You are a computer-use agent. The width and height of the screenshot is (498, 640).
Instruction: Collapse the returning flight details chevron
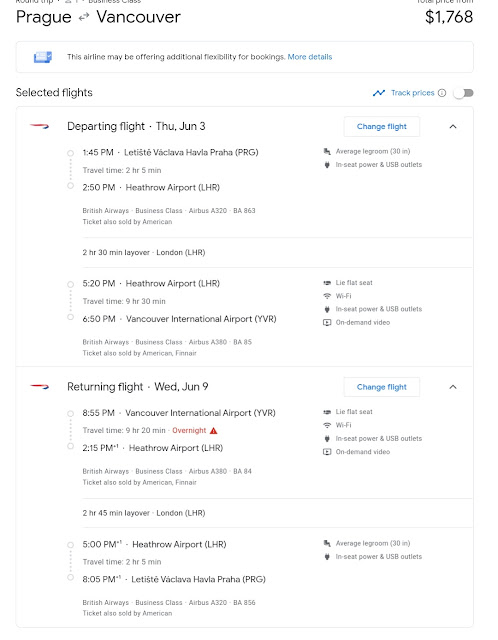click(x=453, y=387)
